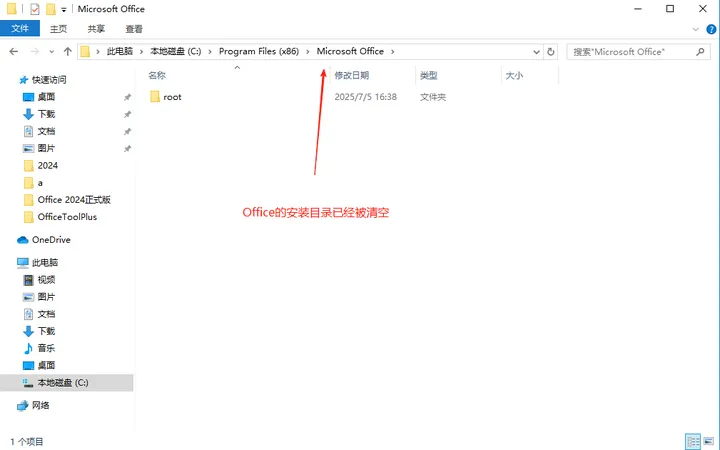The width and height of the screenshot is (720, 450).
Task: Select the 查看 ribbon tab
Action: 134,29
